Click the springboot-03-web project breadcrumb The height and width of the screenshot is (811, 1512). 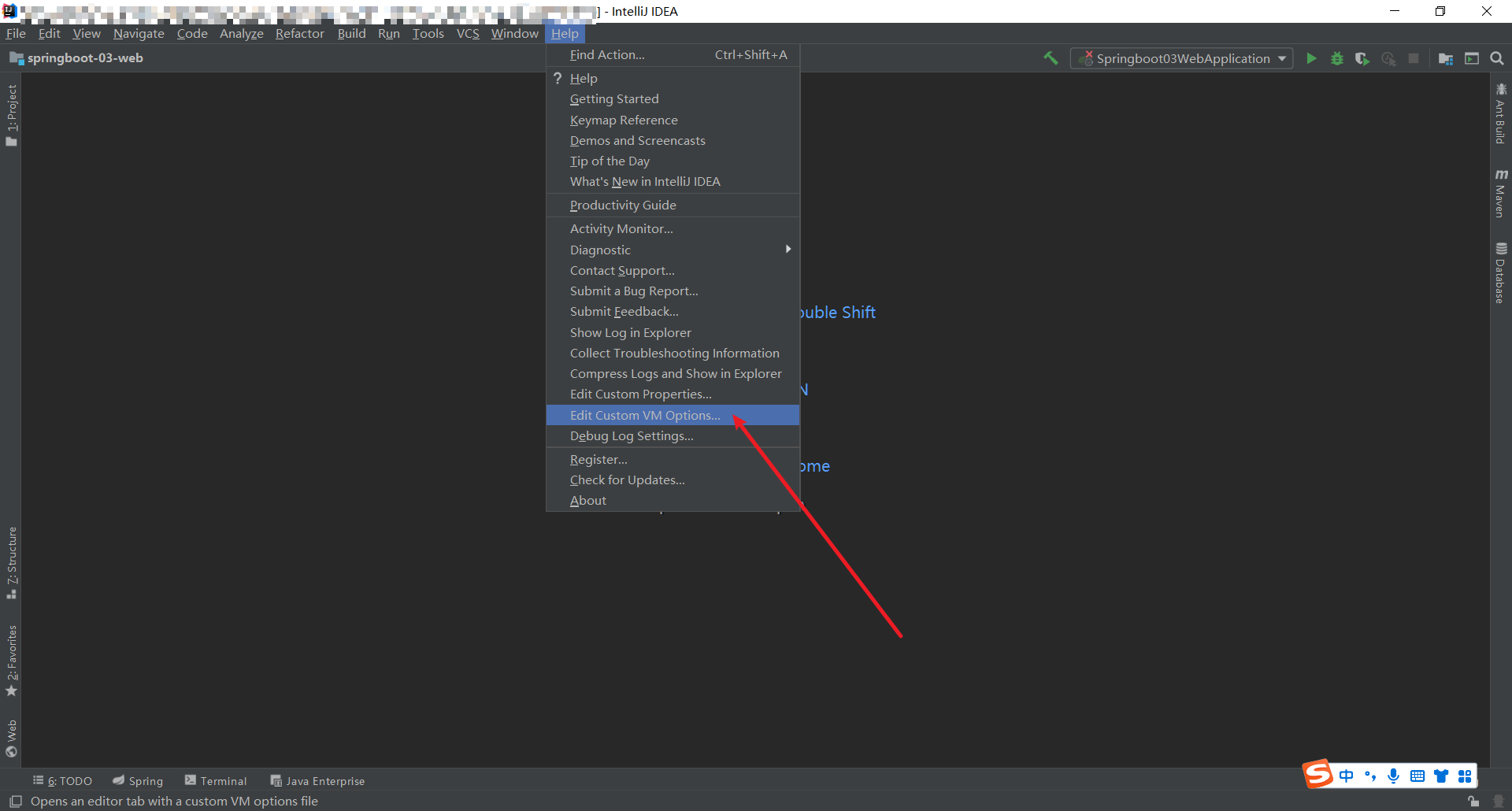(x=76, y=58)
